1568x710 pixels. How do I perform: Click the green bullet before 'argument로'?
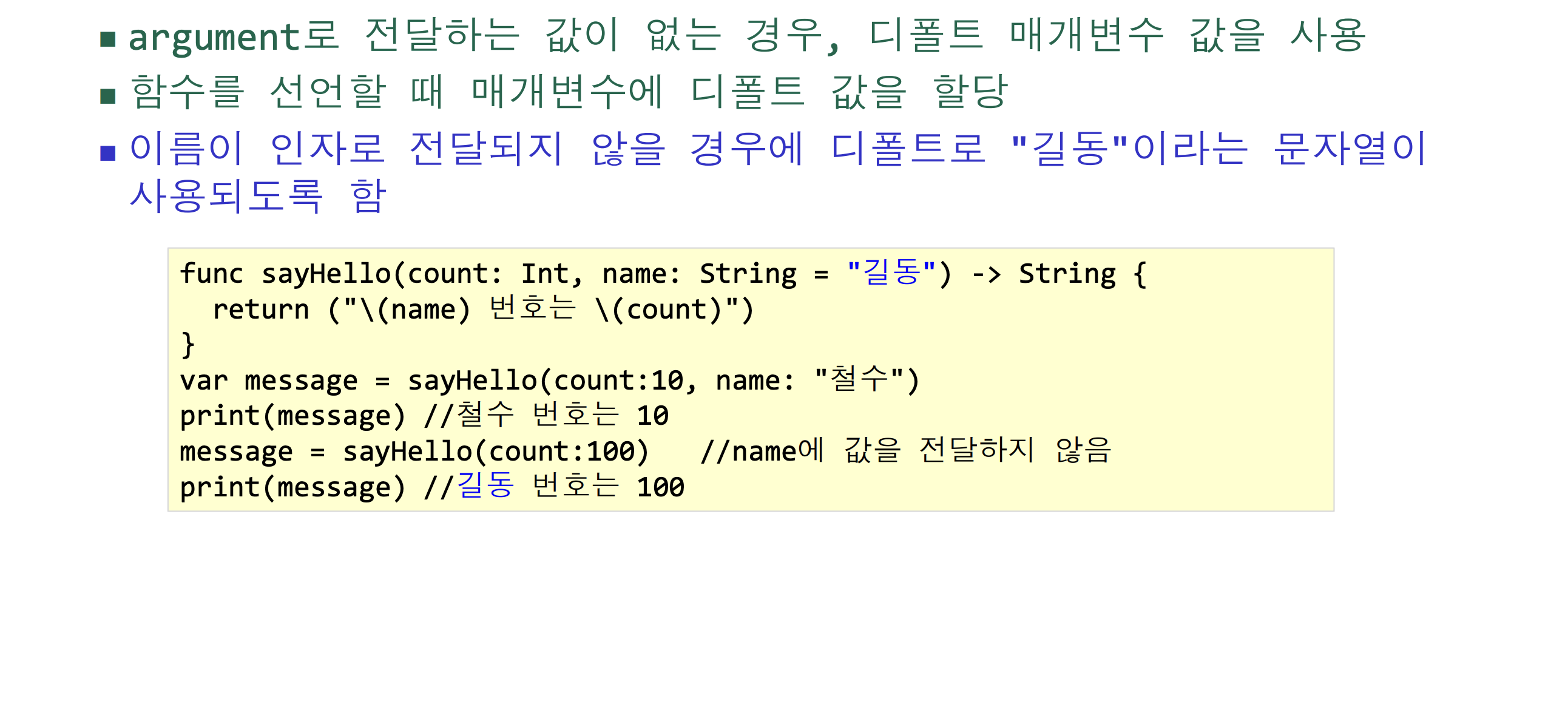coord(108,39)
